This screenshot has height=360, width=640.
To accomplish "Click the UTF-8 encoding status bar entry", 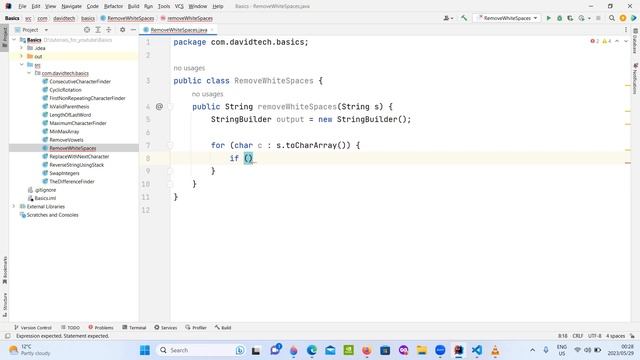I will (x=595, y=336).
